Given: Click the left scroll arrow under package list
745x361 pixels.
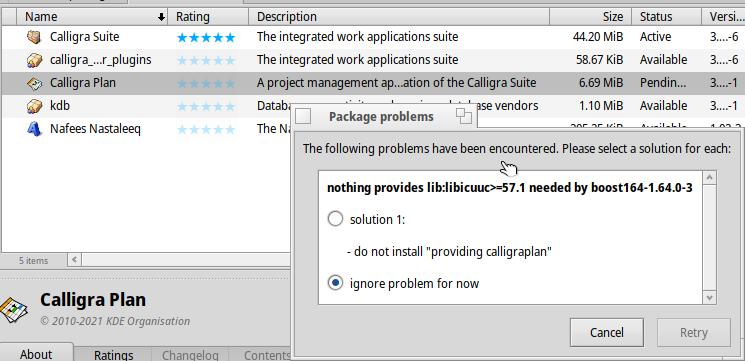Looking at the screenshot, I should point(75,260).
